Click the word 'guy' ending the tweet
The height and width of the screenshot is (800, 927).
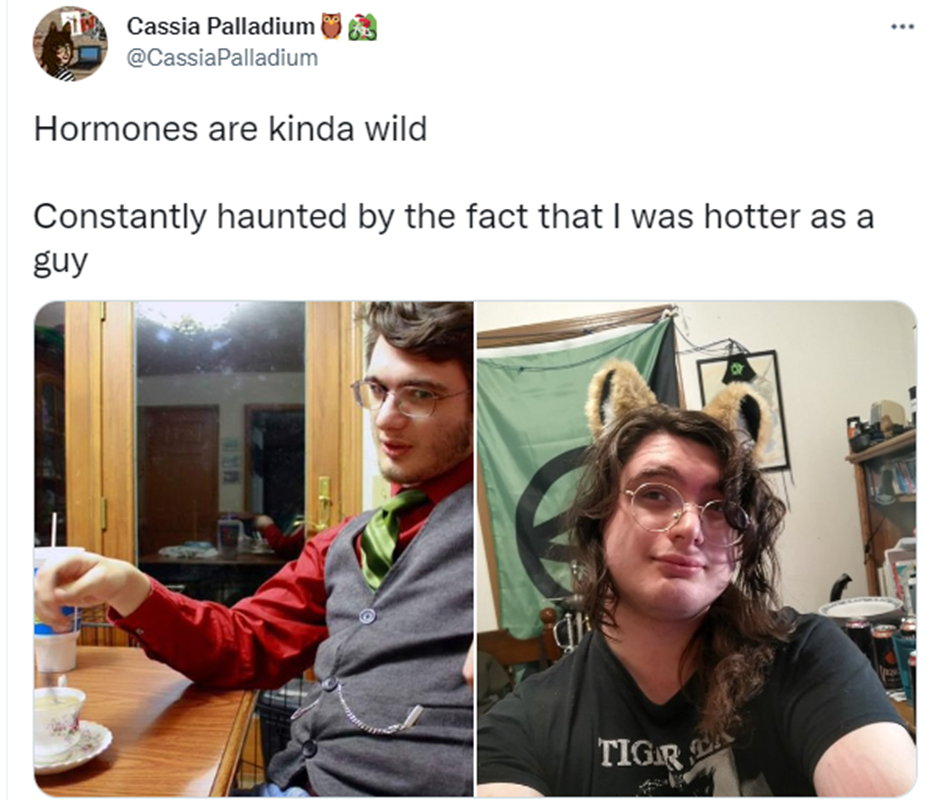click(60, 261)
